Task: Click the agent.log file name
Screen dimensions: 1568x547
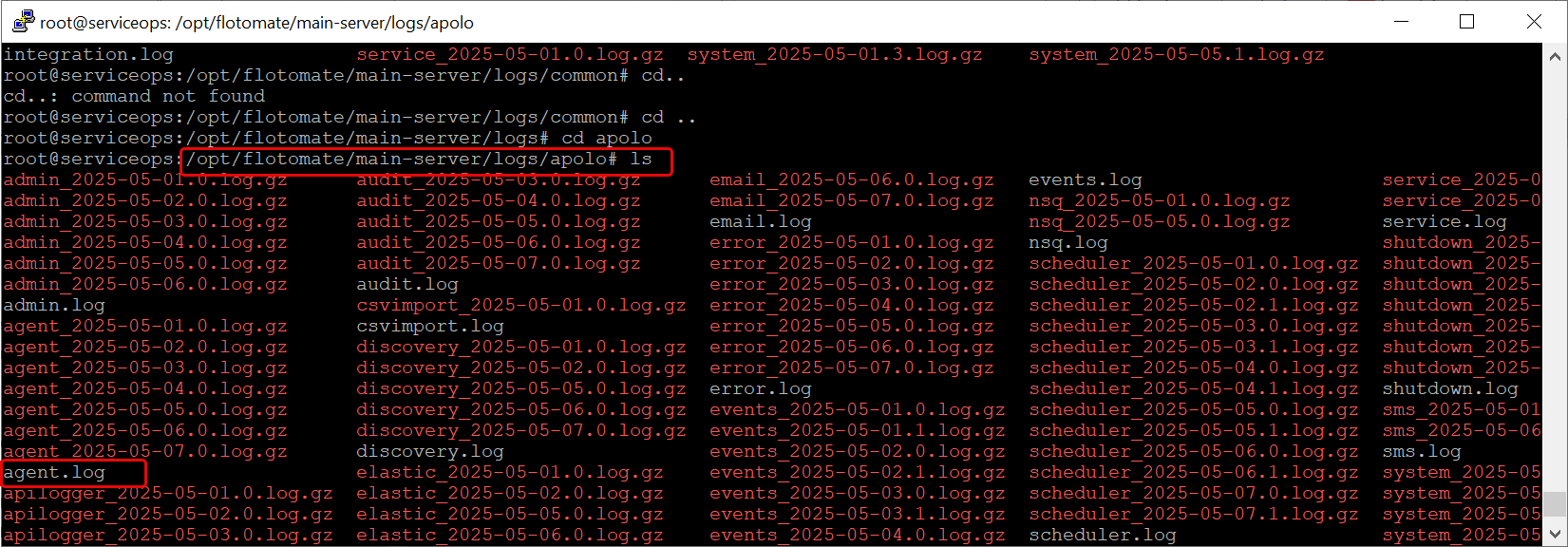Action: click(54, 472)
